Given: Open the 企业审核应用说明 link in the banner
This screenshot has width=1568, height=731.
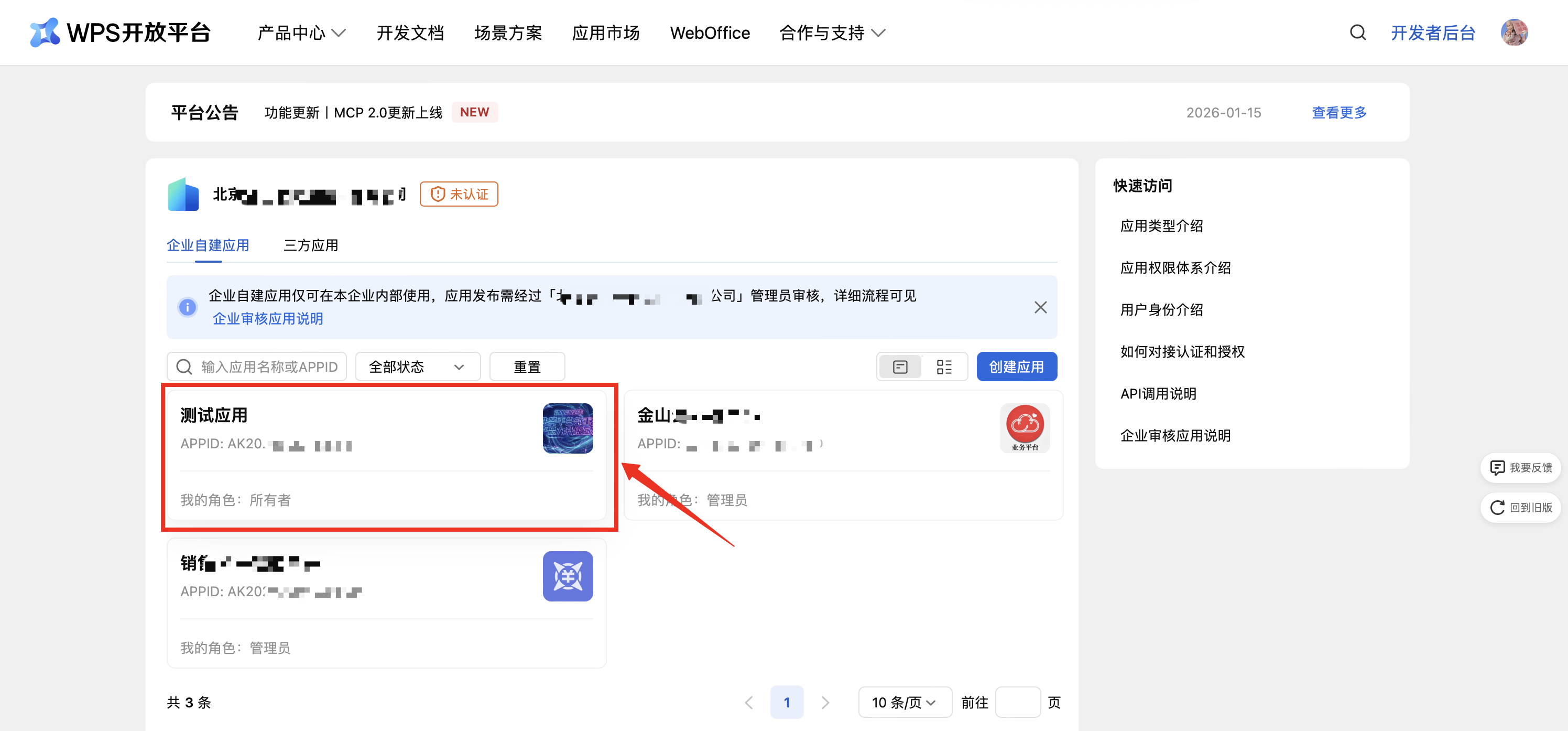Looking at the screenshot, I should (x=268, y=319).
